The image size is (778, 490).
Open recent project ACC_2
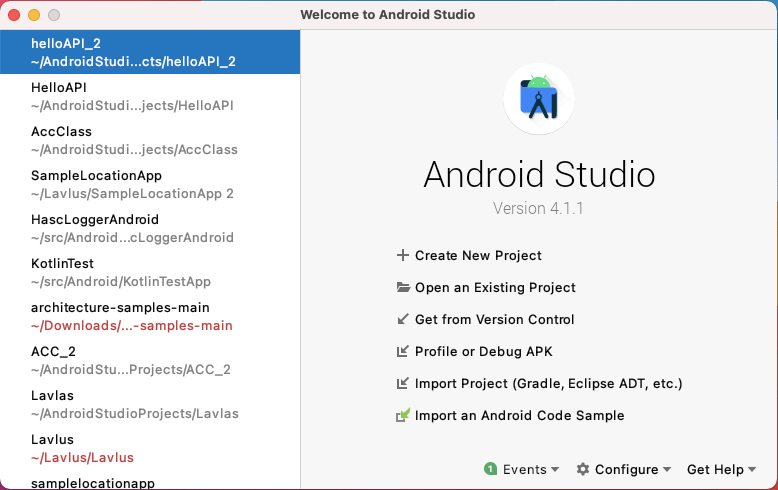(150, 360)
